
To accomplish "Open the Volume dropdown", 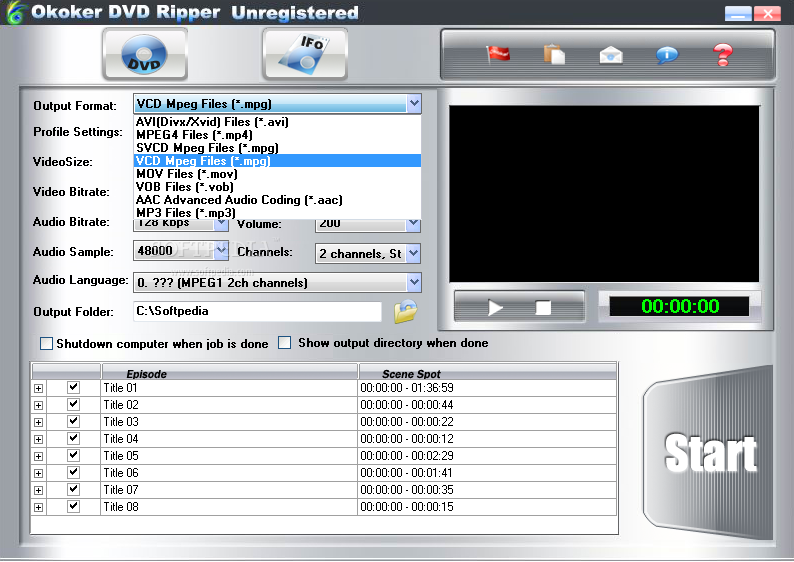I will (x=413, y=224).
